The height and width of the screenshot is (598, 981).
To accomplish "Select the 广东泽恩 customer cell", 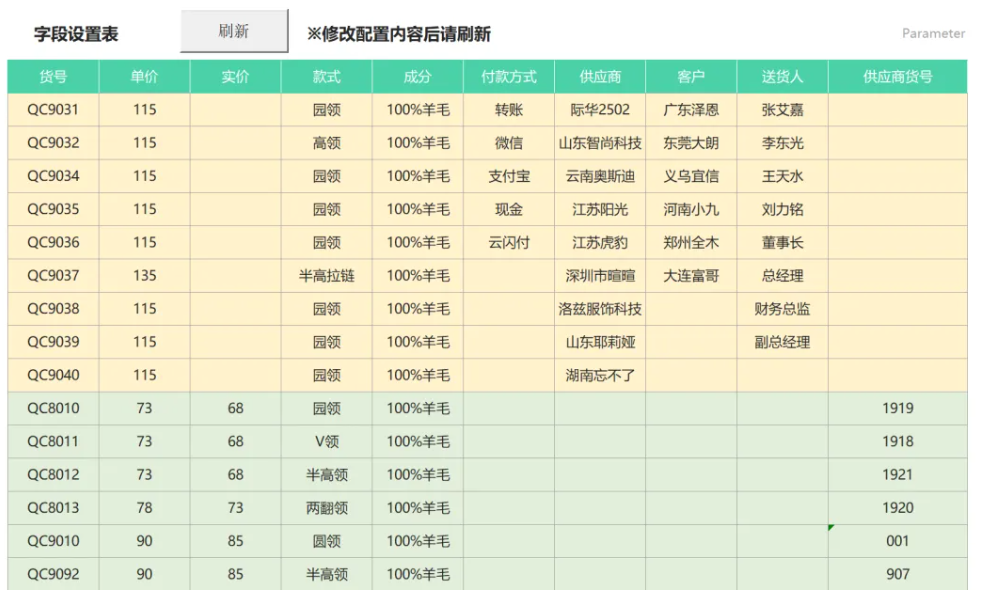I will [x=691, y=110].
